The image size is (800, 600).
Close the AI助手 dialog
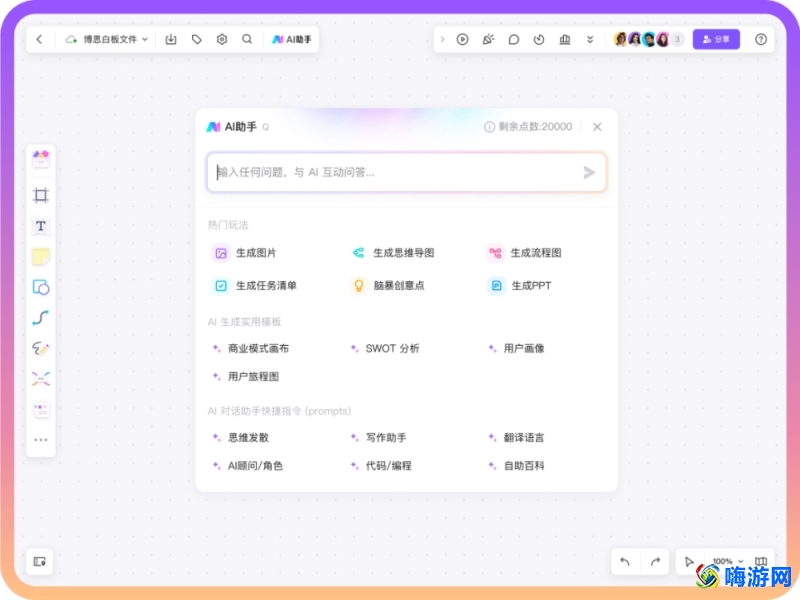click(597, 127)
